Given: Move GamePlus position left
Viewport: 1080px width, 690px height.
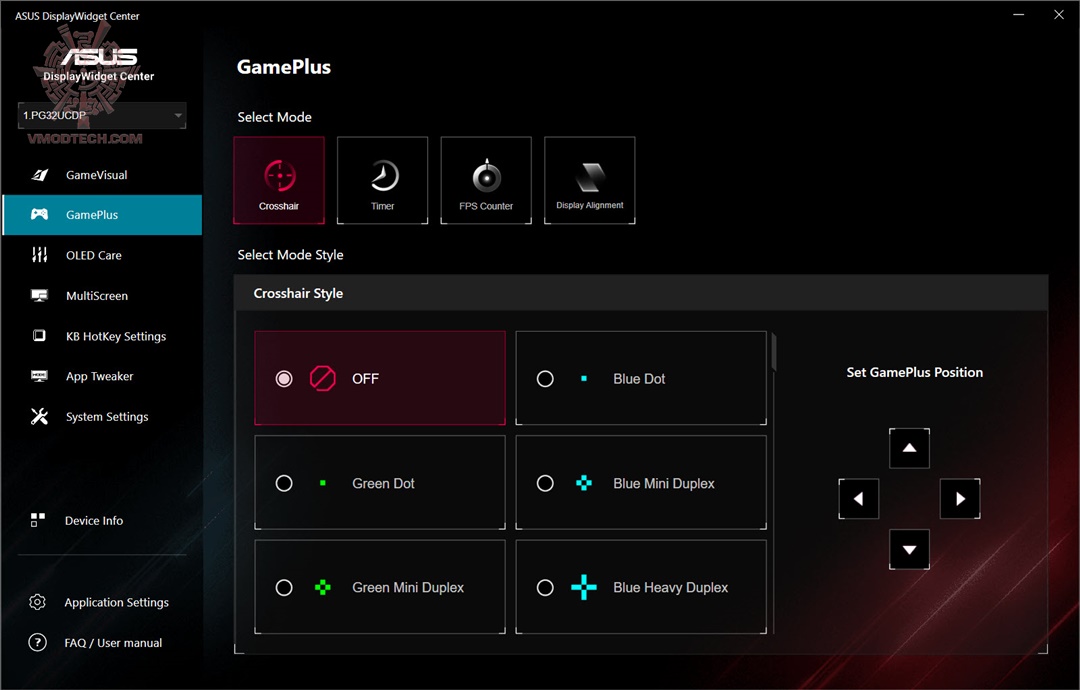Looking at the screenshot, I should pos(858,499).
